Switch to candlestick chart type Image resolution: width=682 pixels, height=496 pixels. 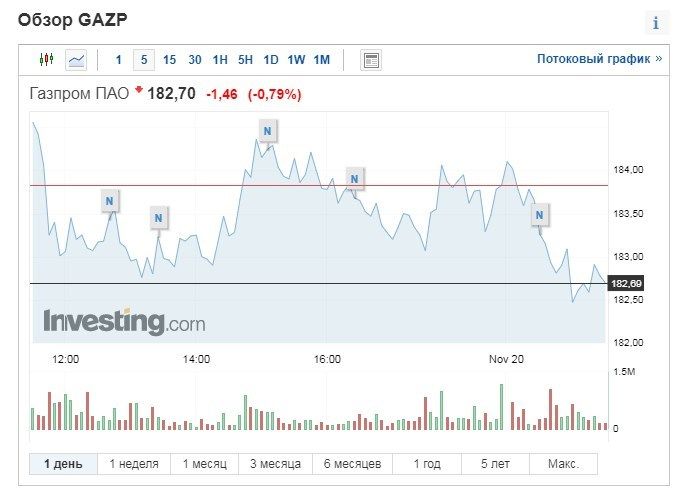[x=45, y=60]
